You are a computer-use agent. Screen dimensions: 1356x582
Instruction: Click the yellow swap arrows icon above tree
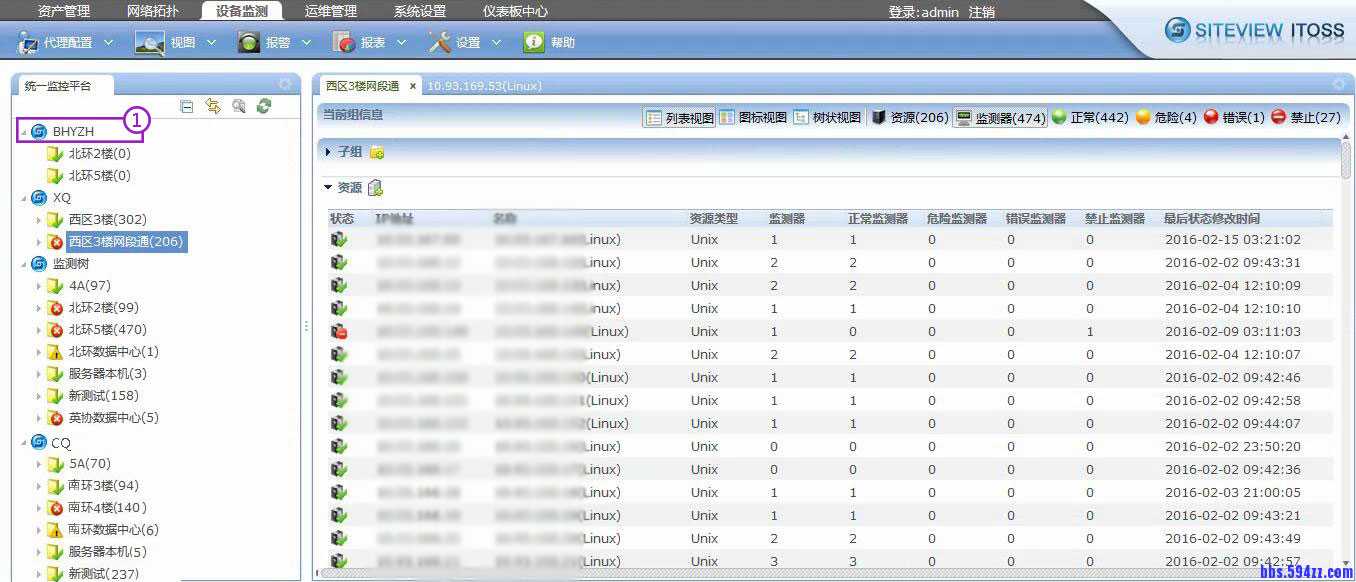tap(213, 106)
